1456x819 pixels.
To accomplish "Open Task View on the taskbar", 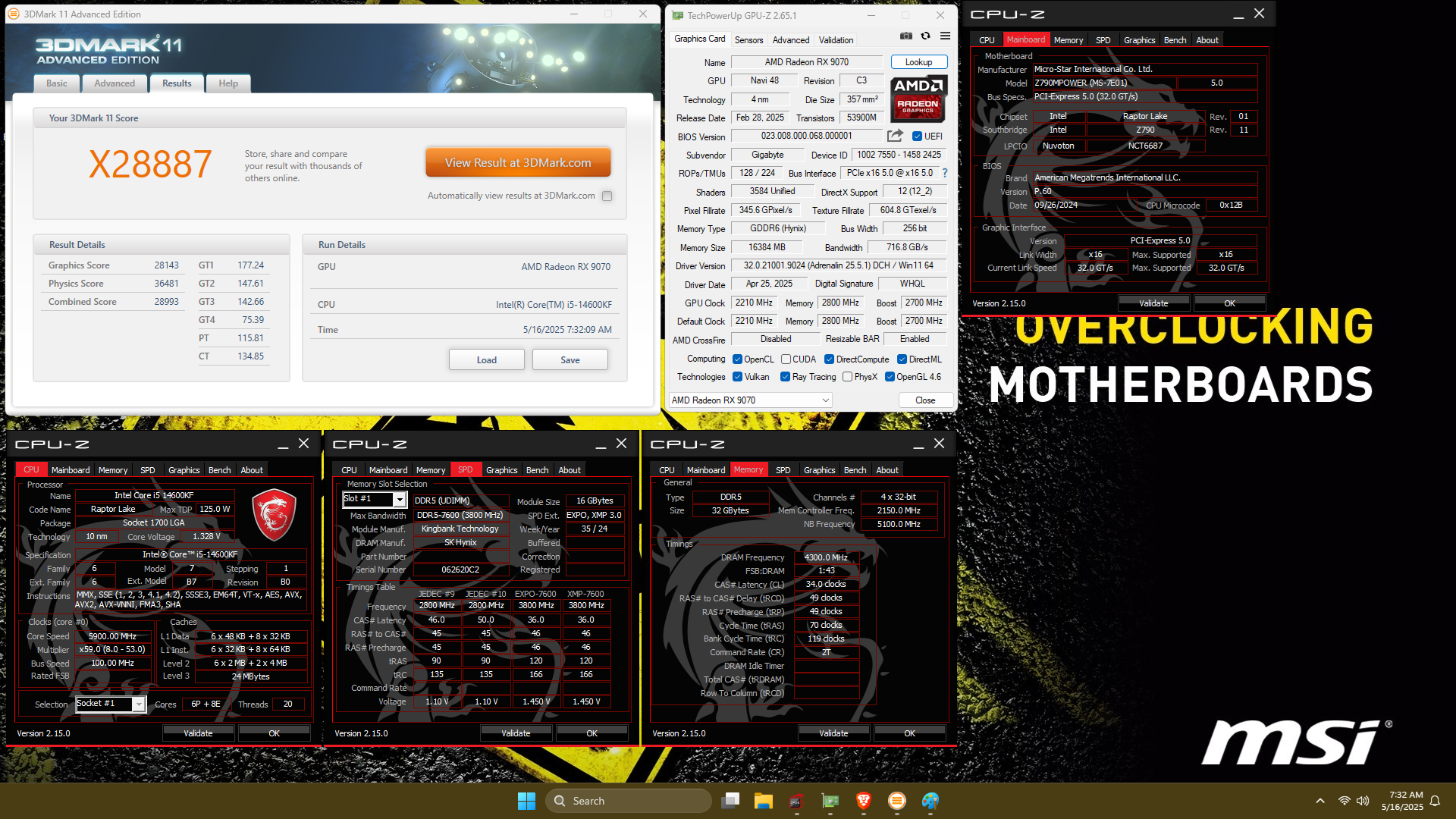I will pyautogui.click(x=730, y=801).
